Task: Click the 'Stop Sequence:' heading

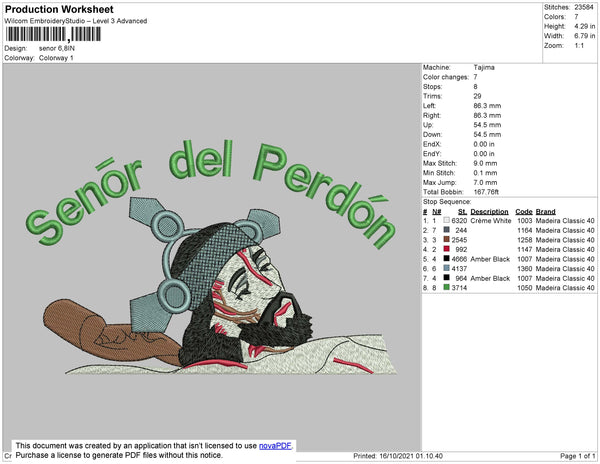Action: click(x=447, y=202)
